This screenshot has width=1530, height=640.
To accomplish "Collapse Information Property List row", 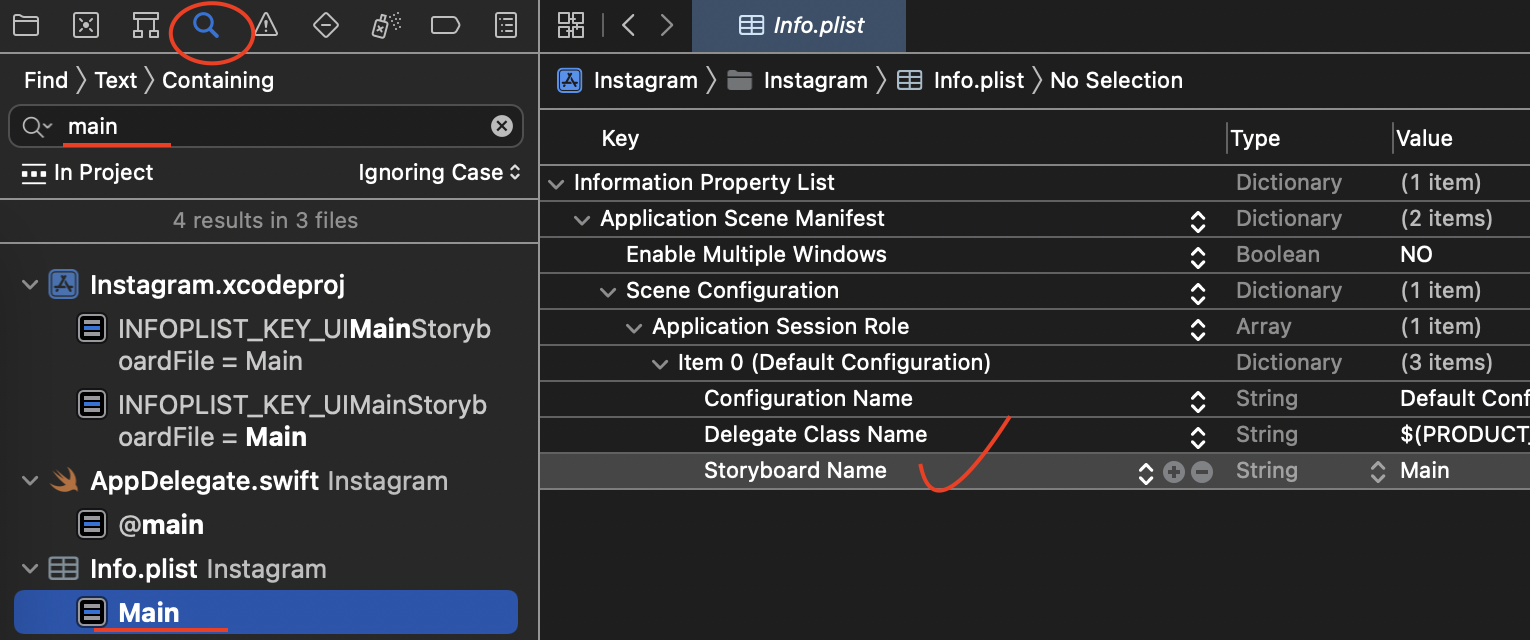I will pyautogui.click(x=556, y=183).
